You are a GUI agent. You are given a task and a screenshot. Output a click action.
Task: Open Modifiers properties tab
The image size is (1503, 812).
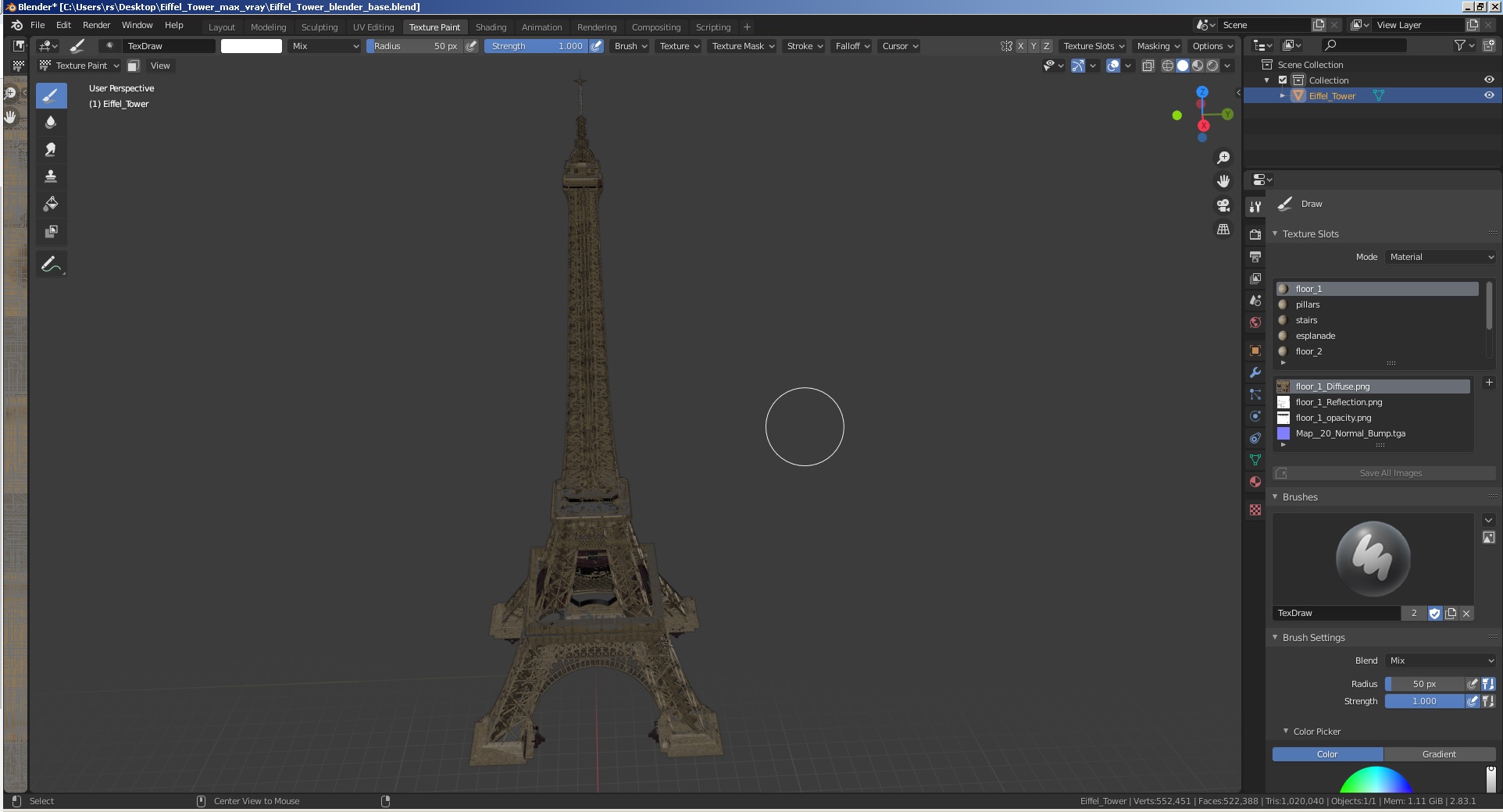point(1255,372)
